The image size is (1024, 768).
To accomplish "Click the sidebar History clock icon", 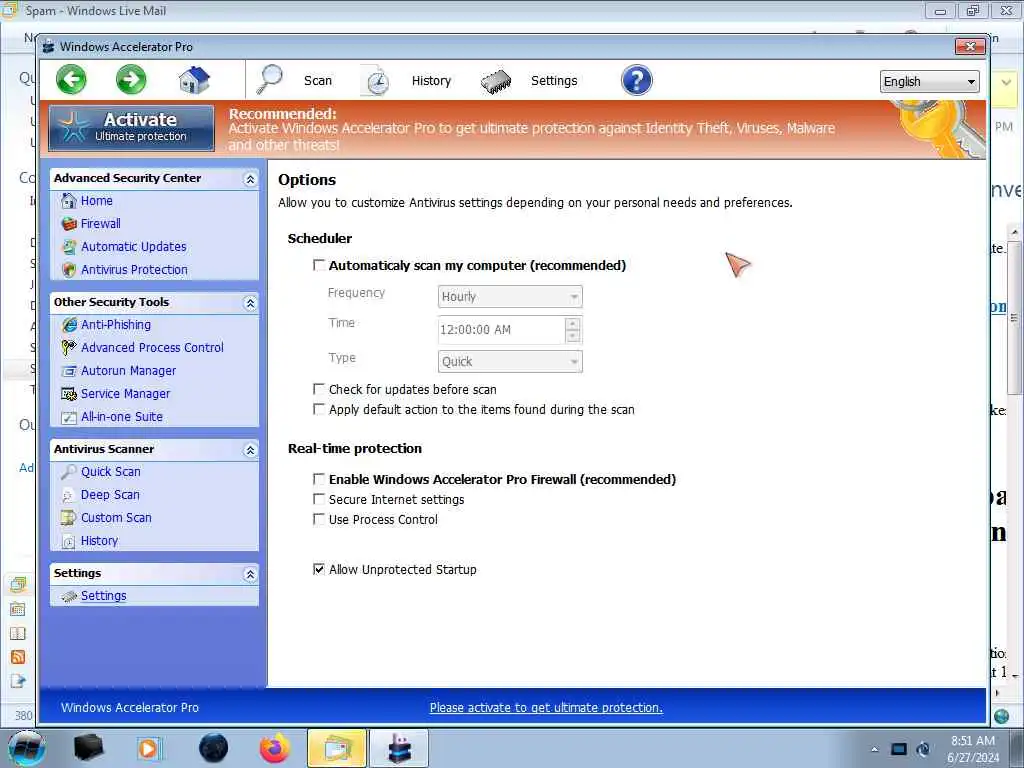I will tap(69, 541).
